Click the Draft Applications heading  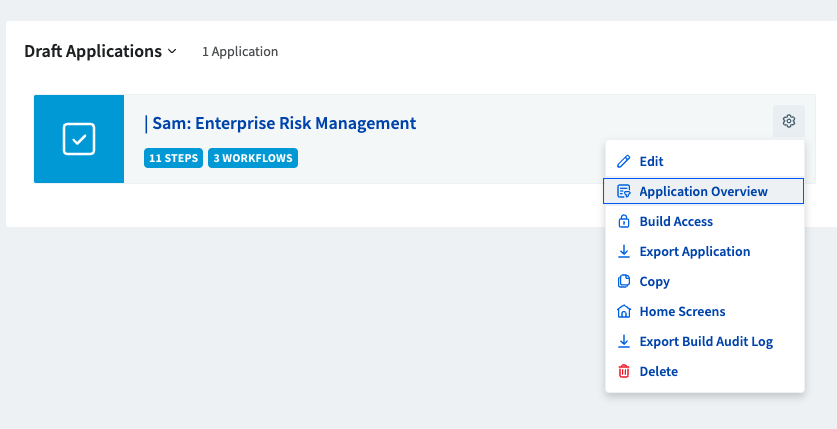[x=93, y=51]
